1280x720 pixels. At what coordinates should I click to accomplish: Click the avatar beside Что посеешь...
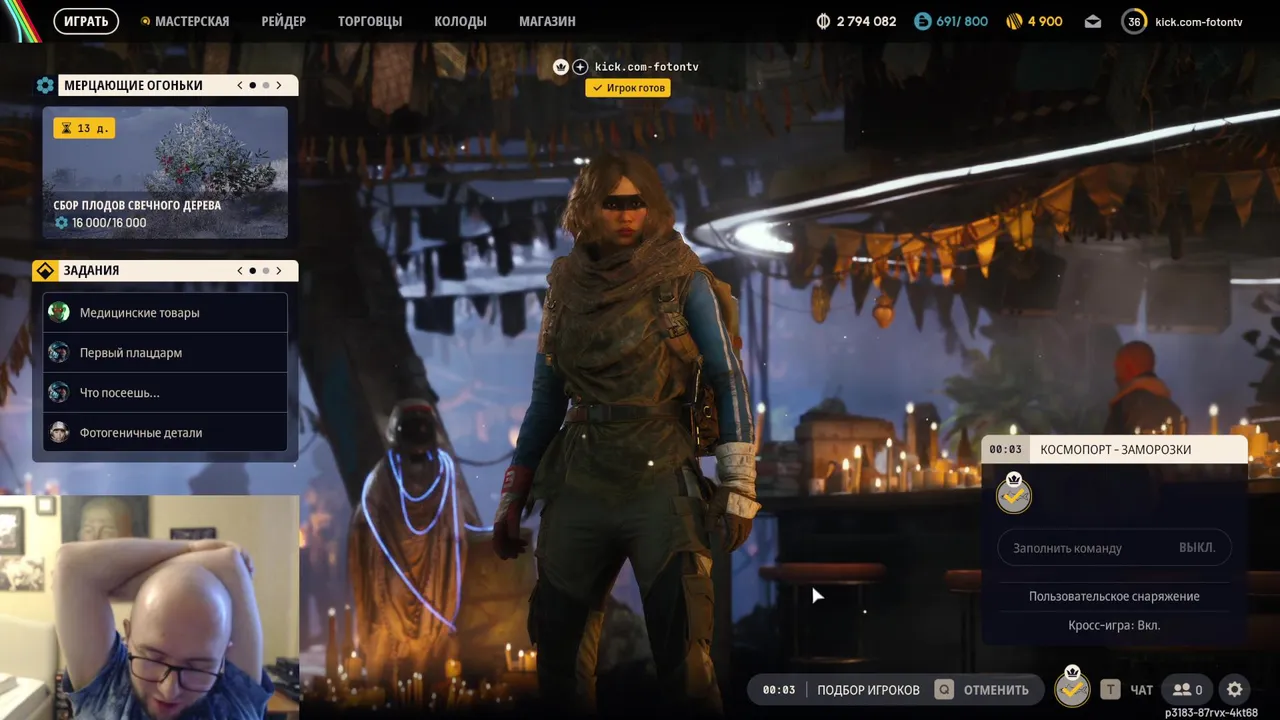60,393
